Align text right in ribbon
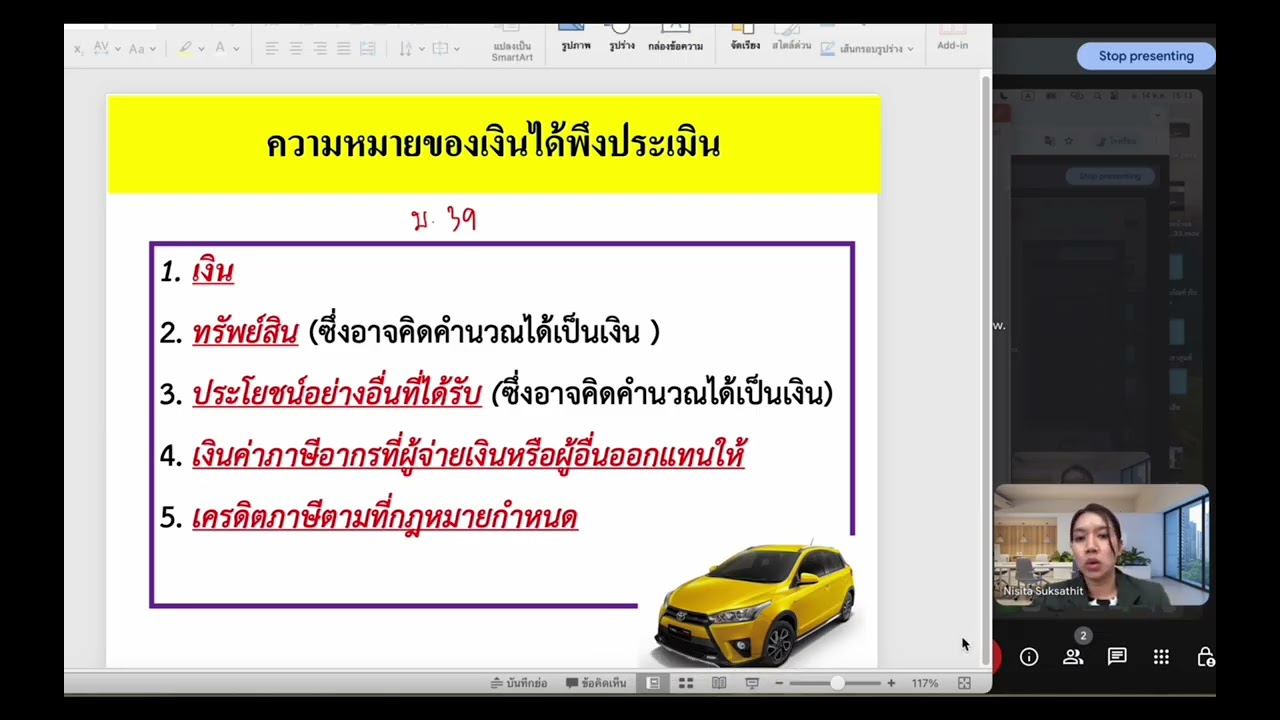Screen dimensions: 1280x720 [320, 48]
